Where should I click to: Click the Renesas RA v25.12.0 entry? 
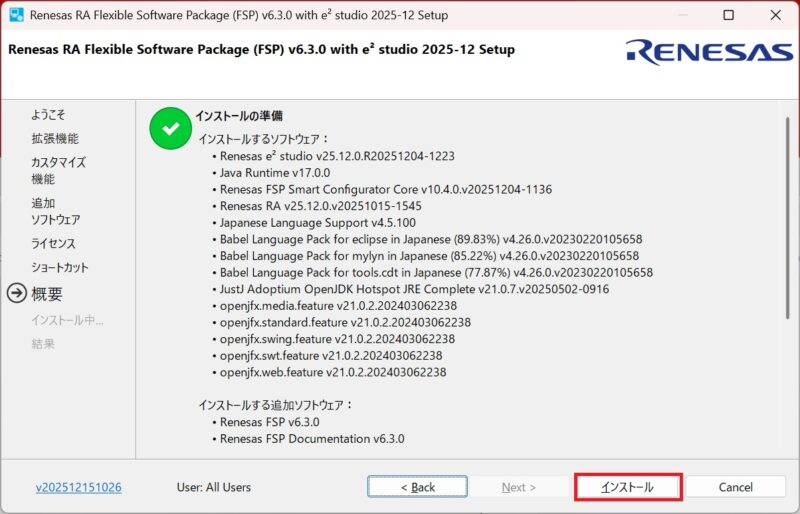coord(320,206)
